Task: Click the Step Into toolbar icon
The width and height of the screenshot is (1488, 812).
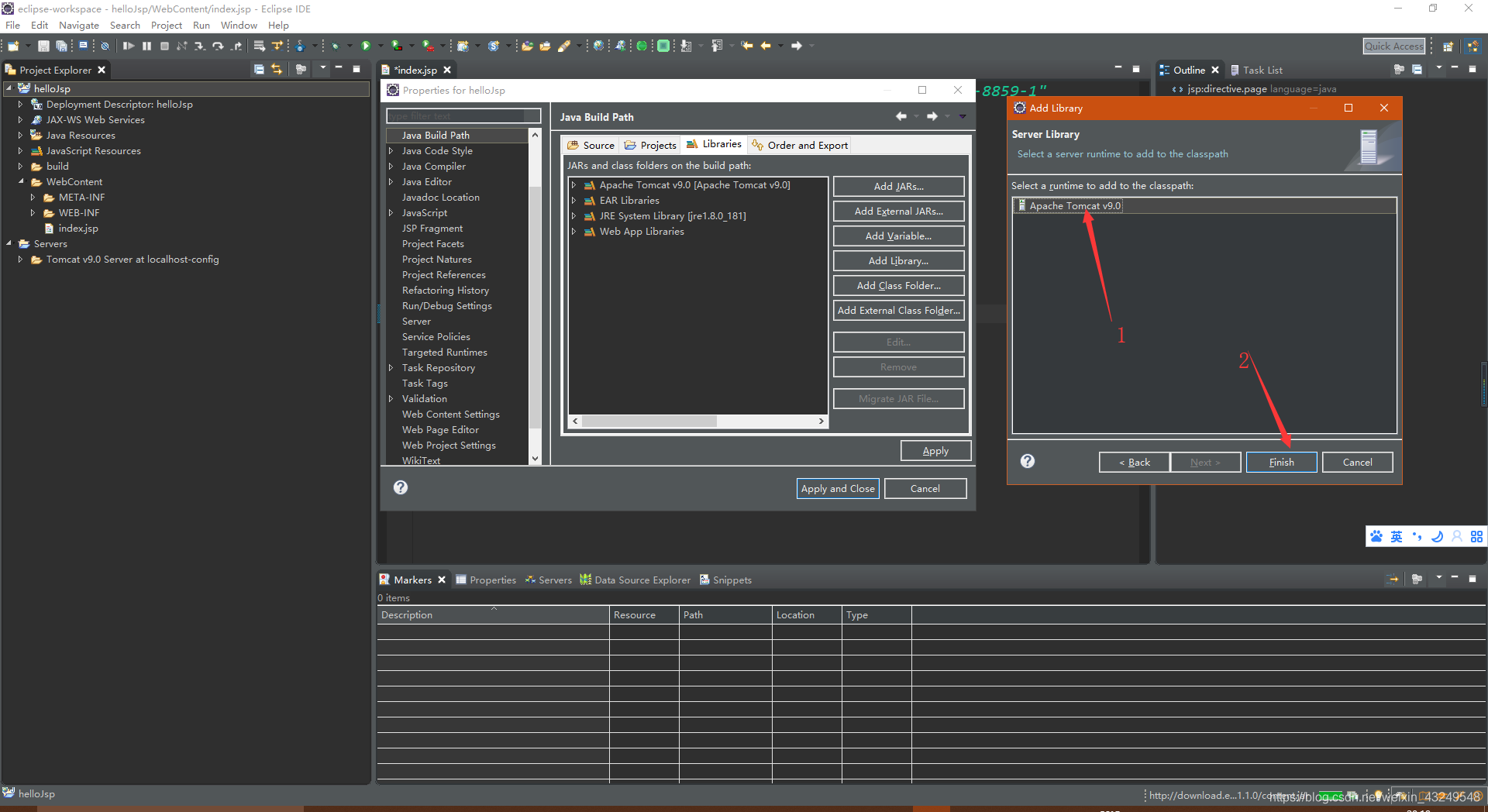Action: (x=199, y=46)
